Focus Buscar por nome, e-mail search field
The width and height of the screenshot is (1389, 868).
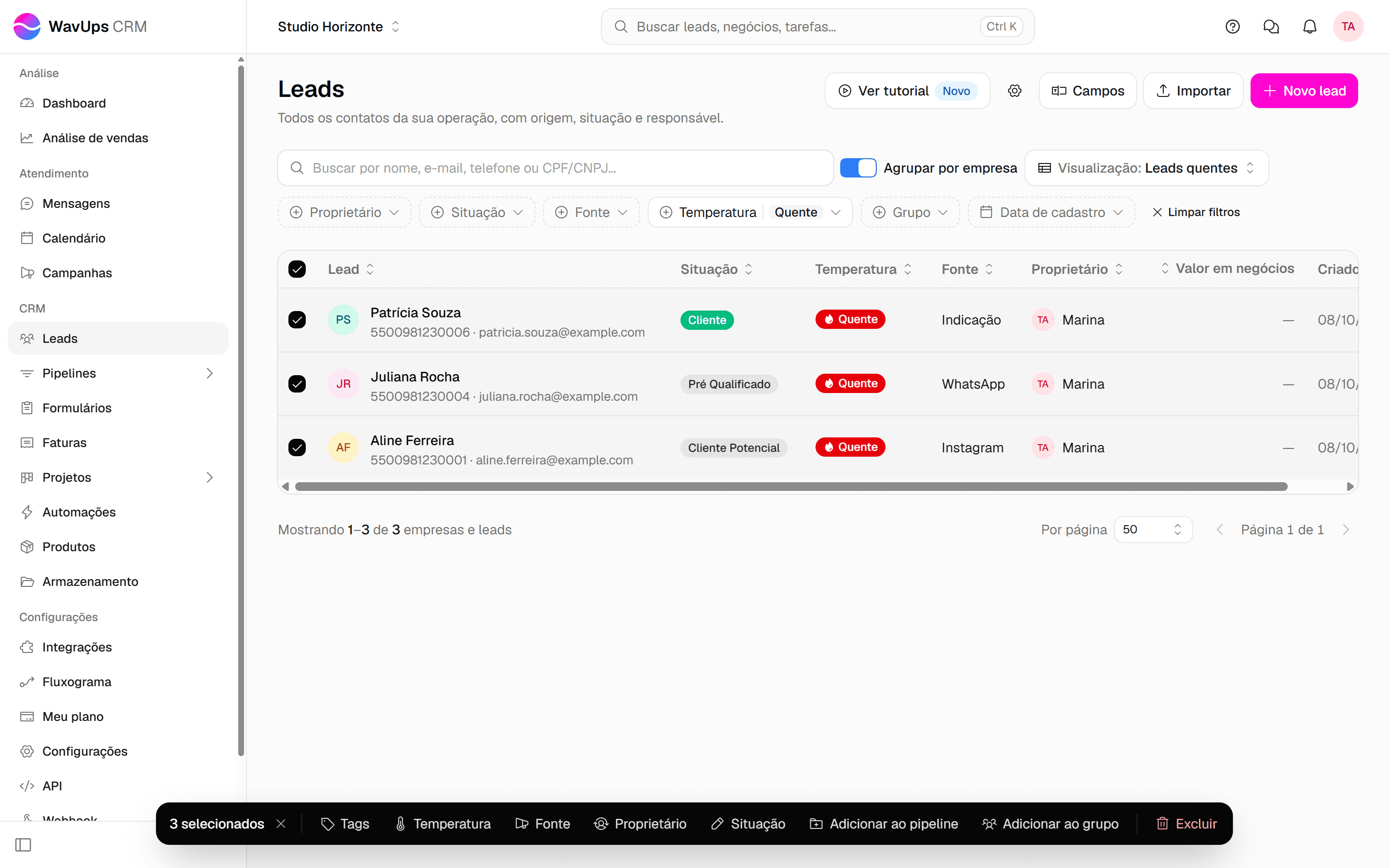pyautogui.click(x=555, y=168)
